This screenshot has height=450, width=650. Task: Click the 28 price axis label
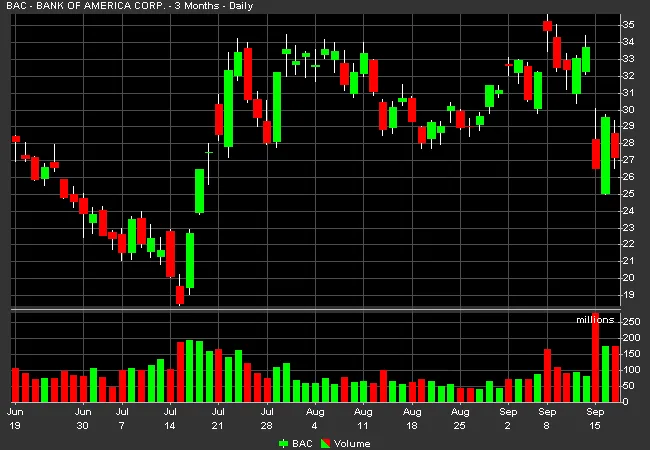(x=628, y=143)
